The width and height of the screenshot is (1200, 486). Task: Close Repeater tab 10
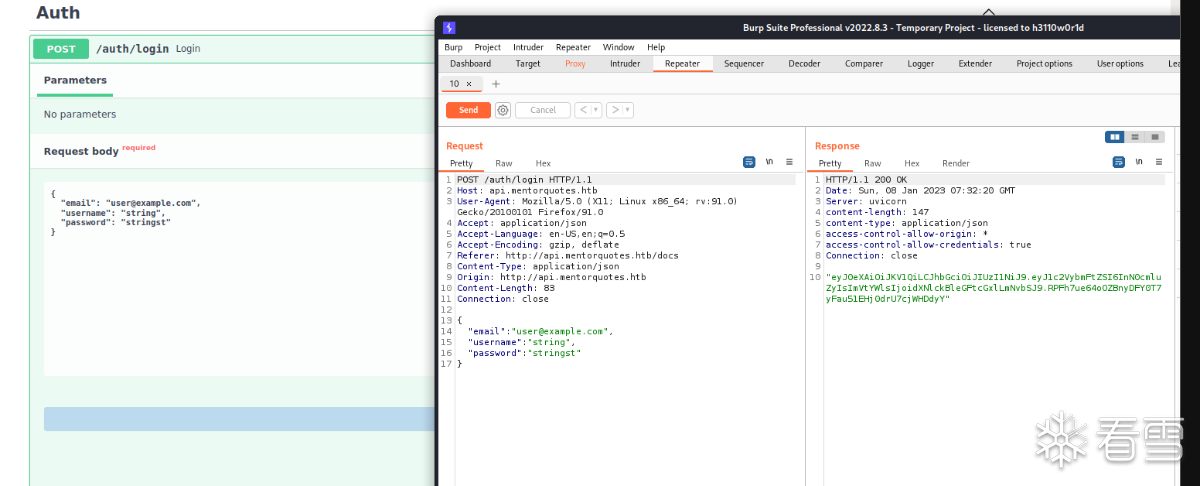pos(469,84)
